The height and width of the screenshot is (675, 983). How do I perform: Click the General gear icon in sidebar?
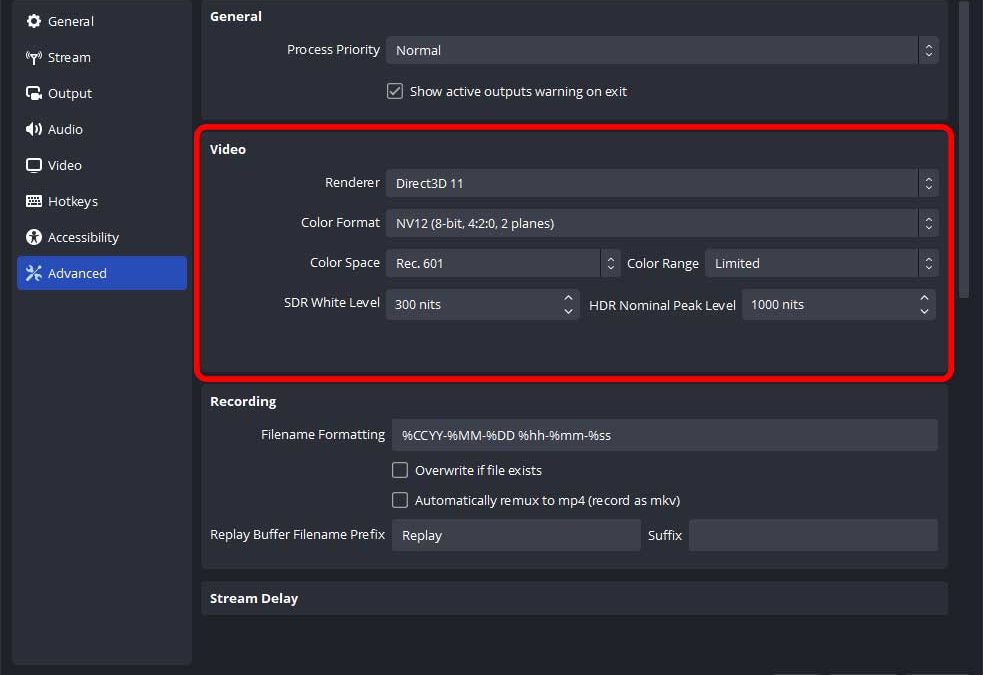pos(34,21)
